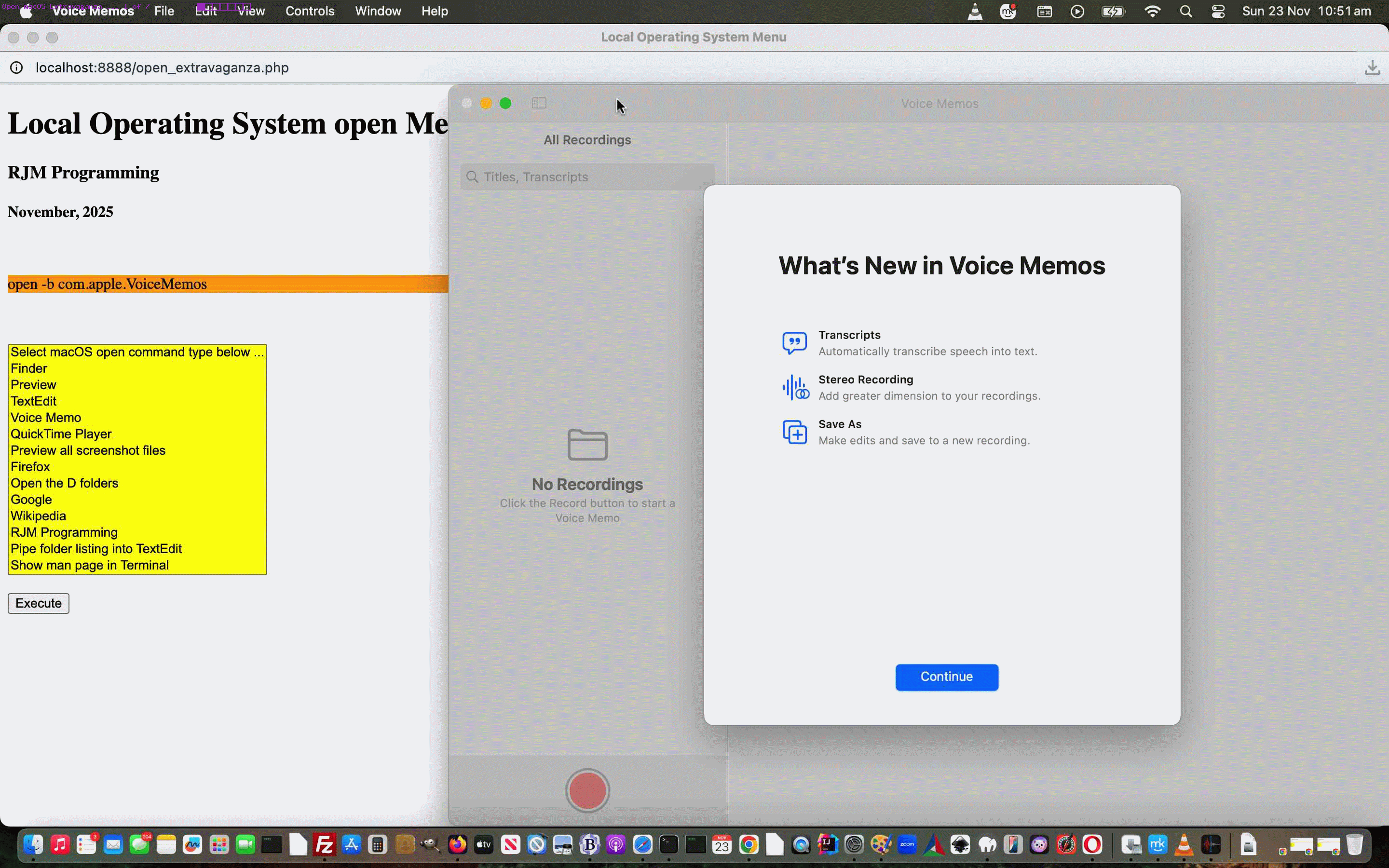1389x868 pixels.
Task: Click the Titles, Transcripts search field
Action: [x=586, y=177]
